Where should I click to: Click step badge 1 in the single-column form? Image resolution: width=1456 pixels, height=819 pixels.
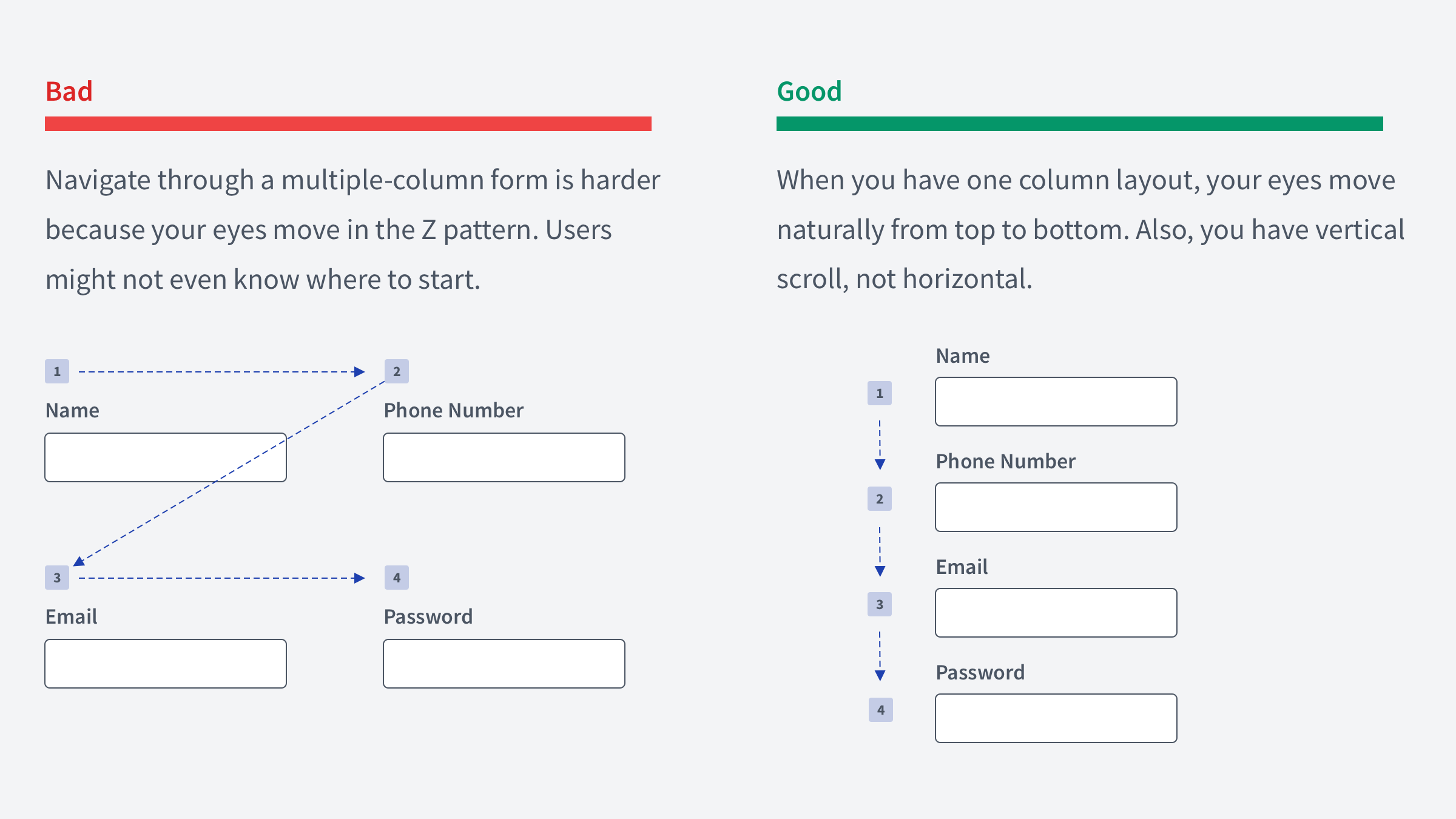[x=880, y=393]
